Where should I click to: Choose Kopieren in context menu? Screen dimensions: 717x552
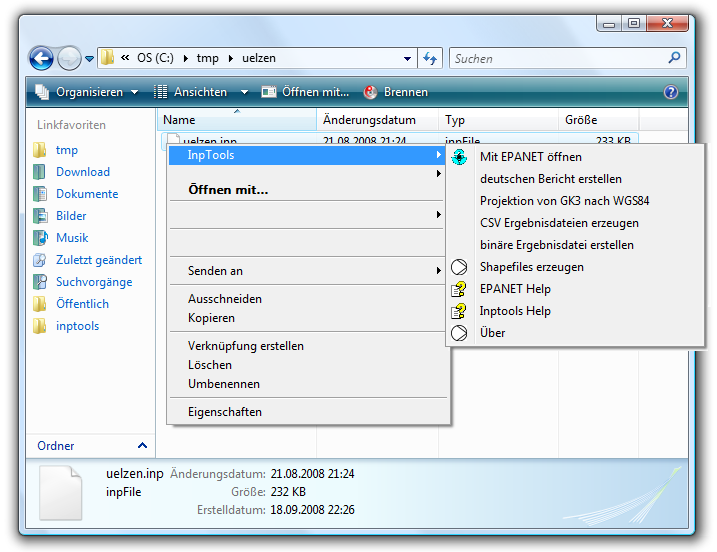(306, 318)
